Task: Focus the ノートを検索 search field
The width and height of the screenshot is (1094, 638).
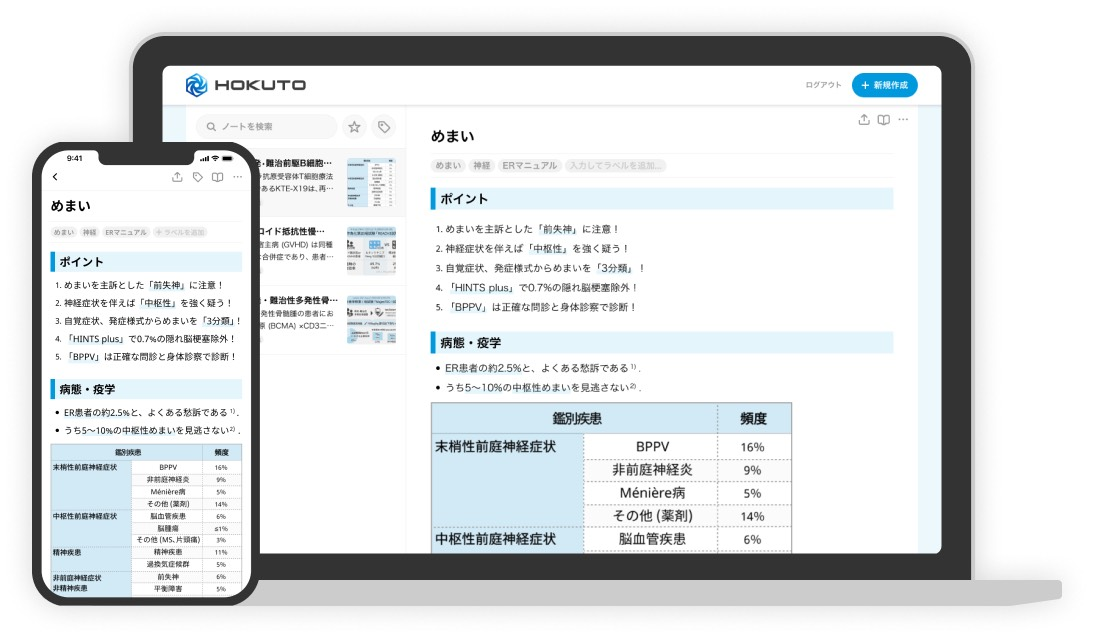Action: [x=267, y=126]
